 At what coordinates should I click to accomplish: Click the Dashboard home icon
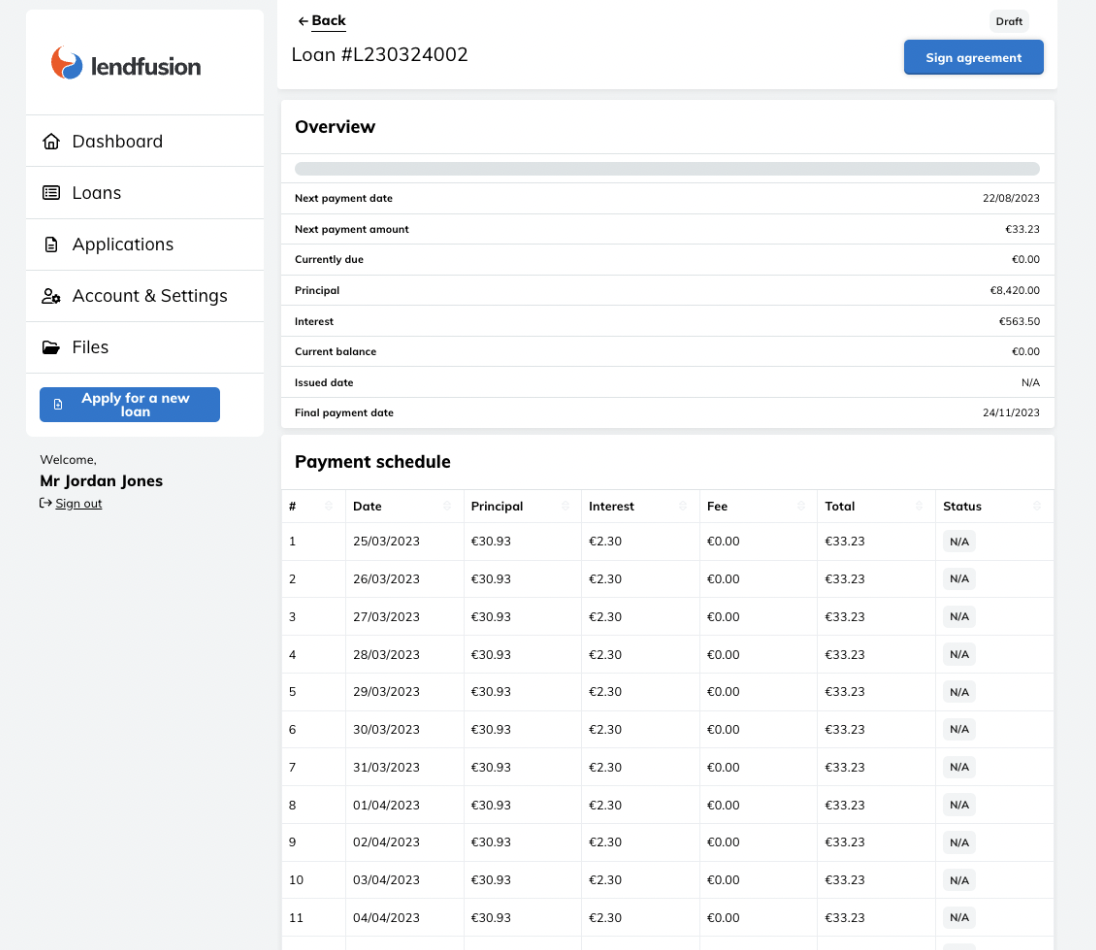pyautogui.click(x=51, y=141)
